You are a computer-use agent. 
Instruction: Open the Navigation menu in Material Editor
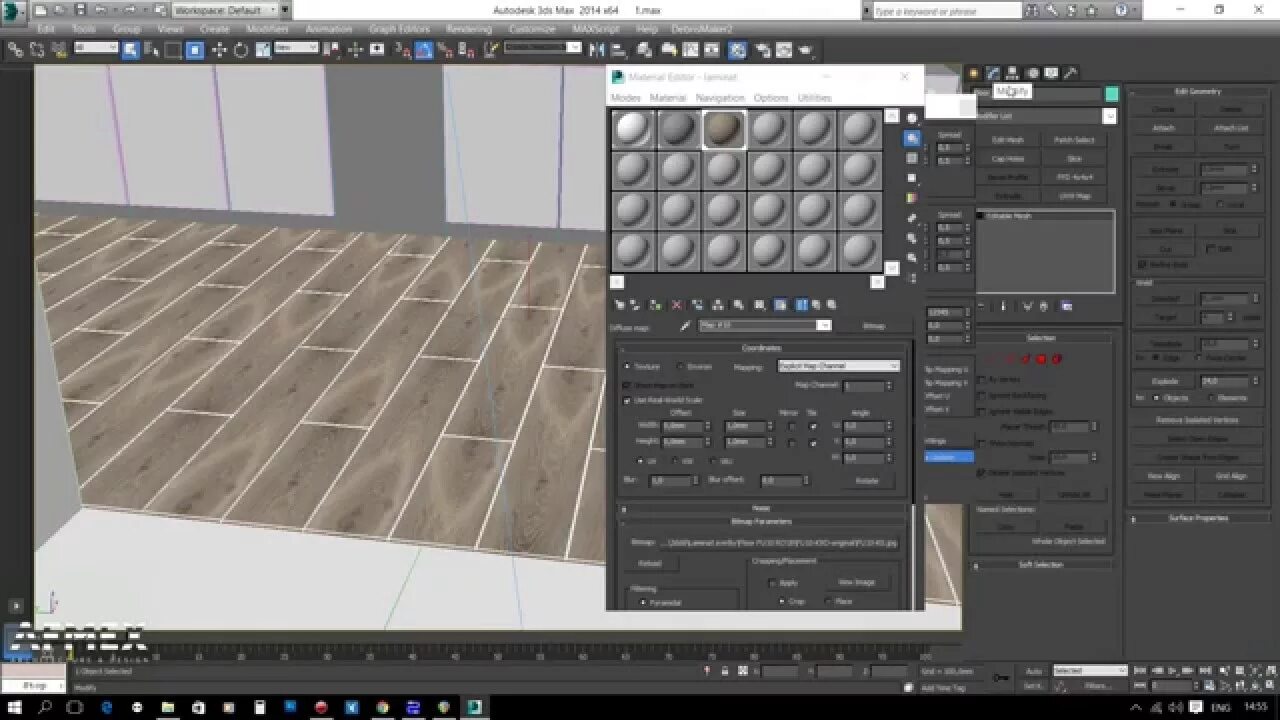point(720,98)
